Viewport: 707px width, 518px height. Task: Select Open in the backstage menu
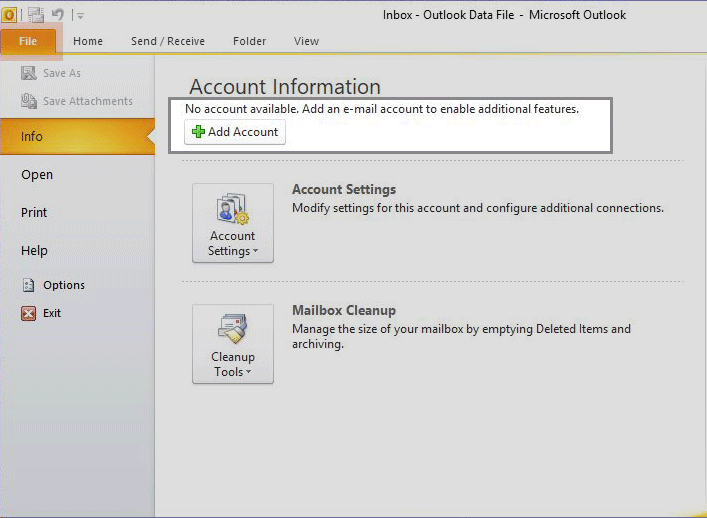click(x=37, y=174)
